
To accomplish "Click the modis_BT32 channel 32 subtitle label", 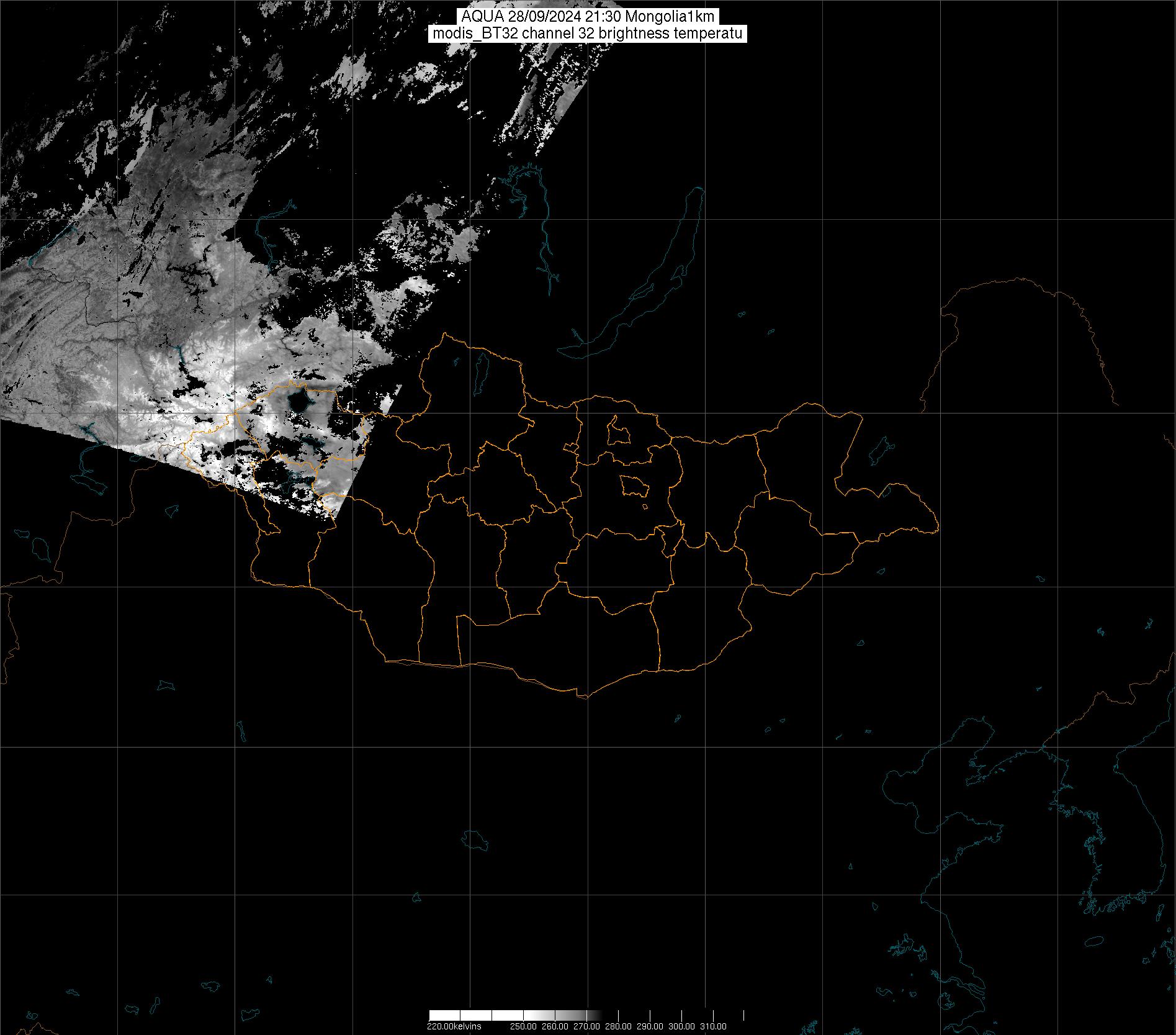I will [x=587, y=34].
